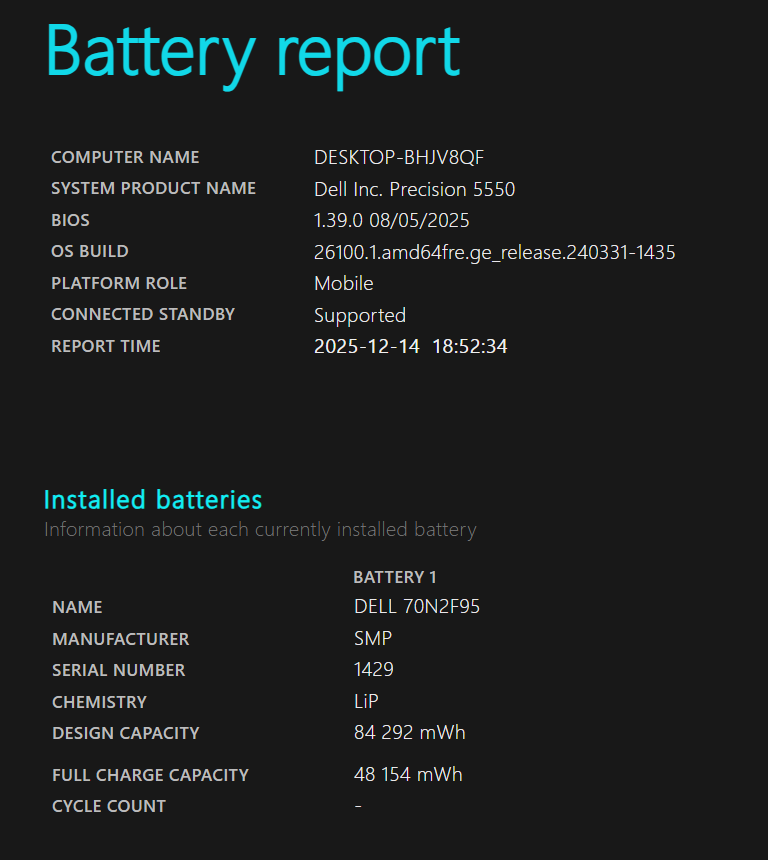Click the CYCLE COUNT row label
Viewport: 768px width, 860px height.
[109, 806]
